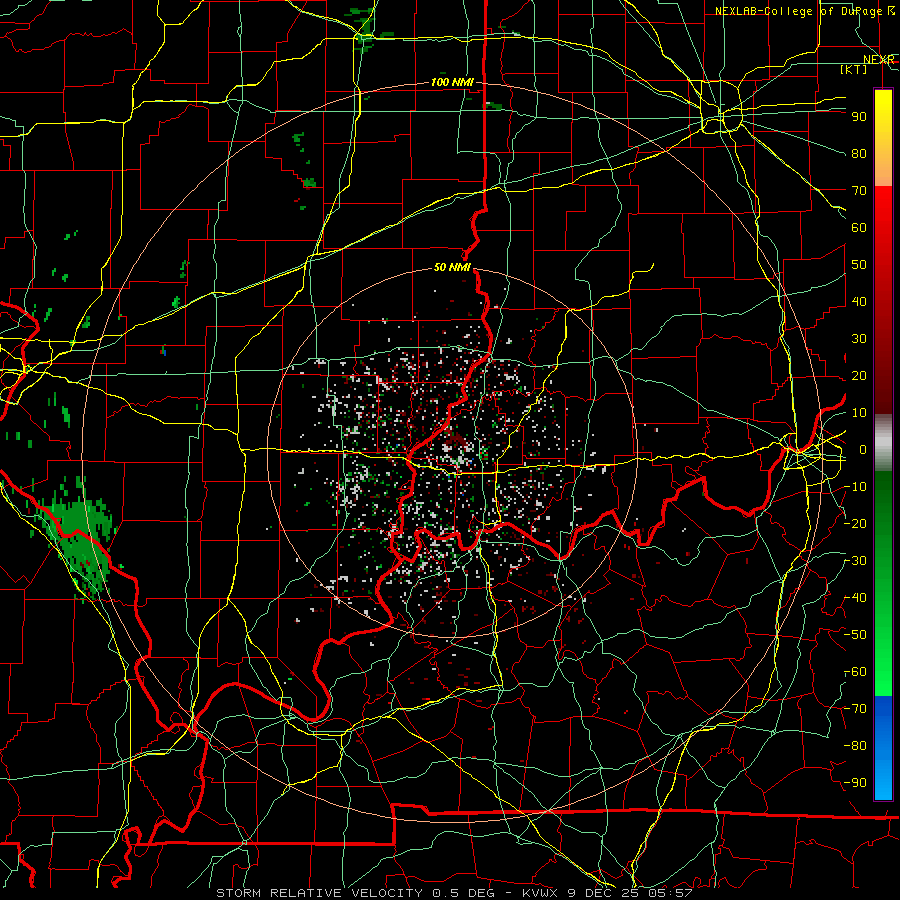The image size is (900, 900).
Task: Click the 90 knot value on color scale
Action: (859, 117)
